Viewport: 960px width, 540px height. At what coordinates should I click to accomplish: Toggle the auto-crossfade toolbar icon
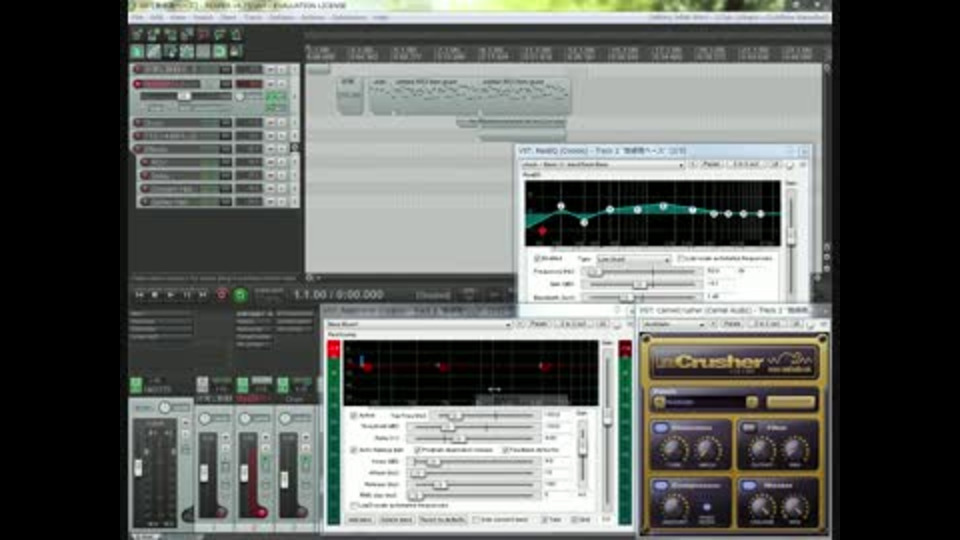point(137,51)
